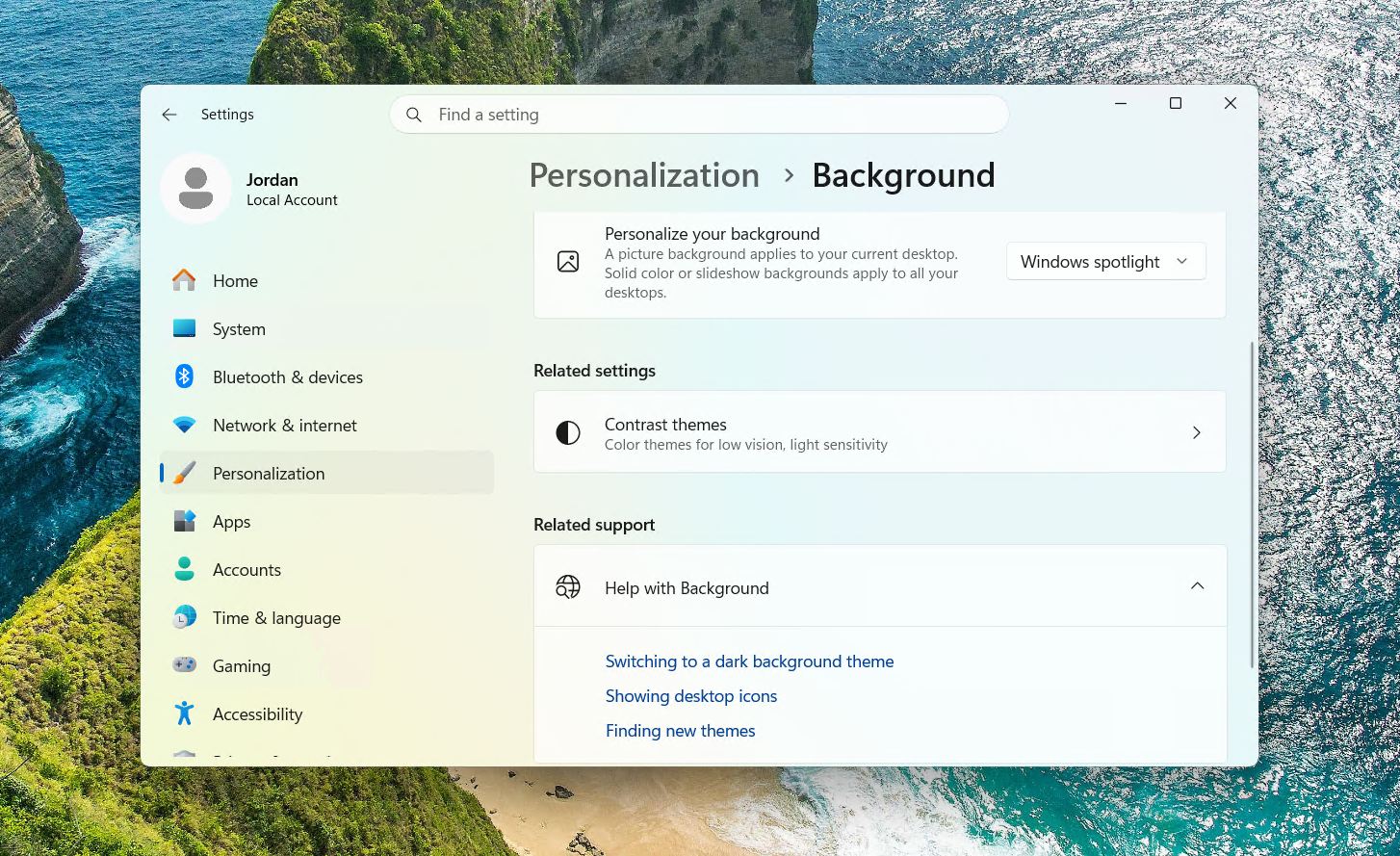Collapse the Help with Background section
The height and width of the screenshot is (856, 1400).
point(1197,586)
